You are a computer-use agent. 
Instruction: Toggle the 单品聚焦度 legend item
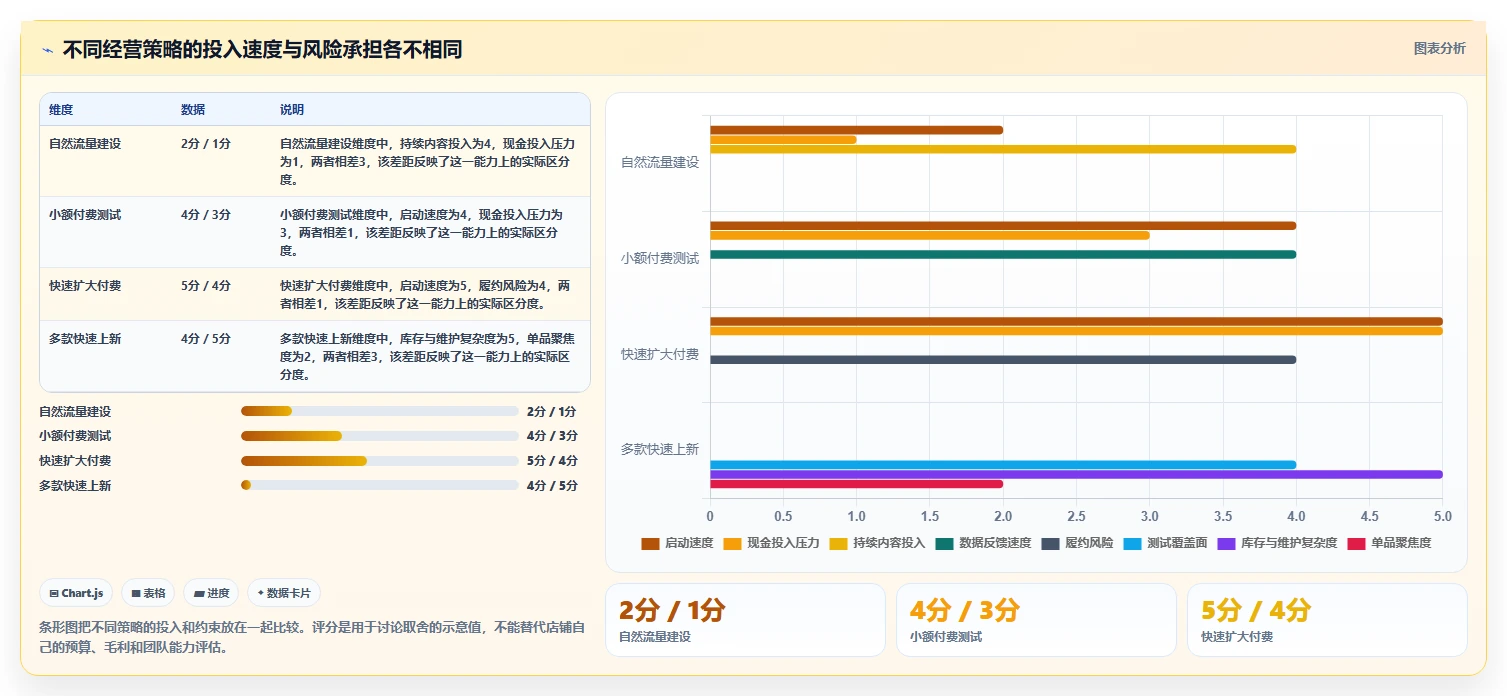pyautogui.click(x=1389, y=543)
